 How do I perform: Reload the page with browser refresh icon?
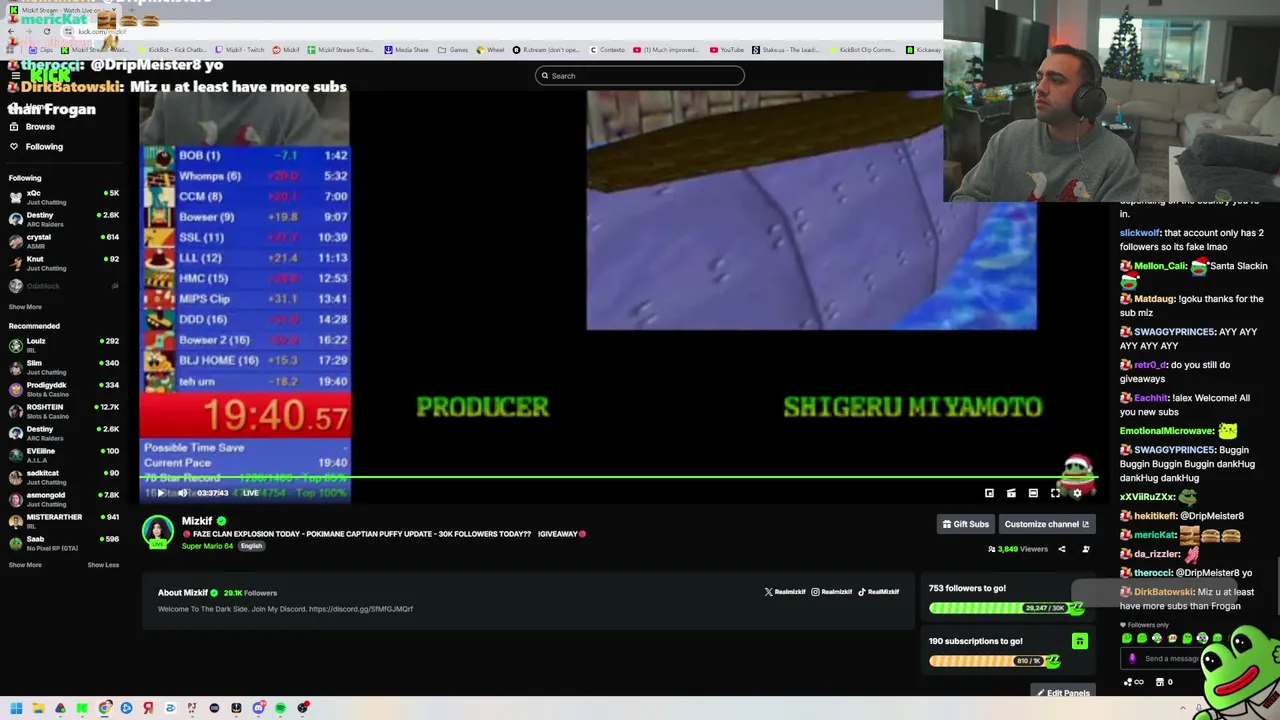(x=46, y=32)
